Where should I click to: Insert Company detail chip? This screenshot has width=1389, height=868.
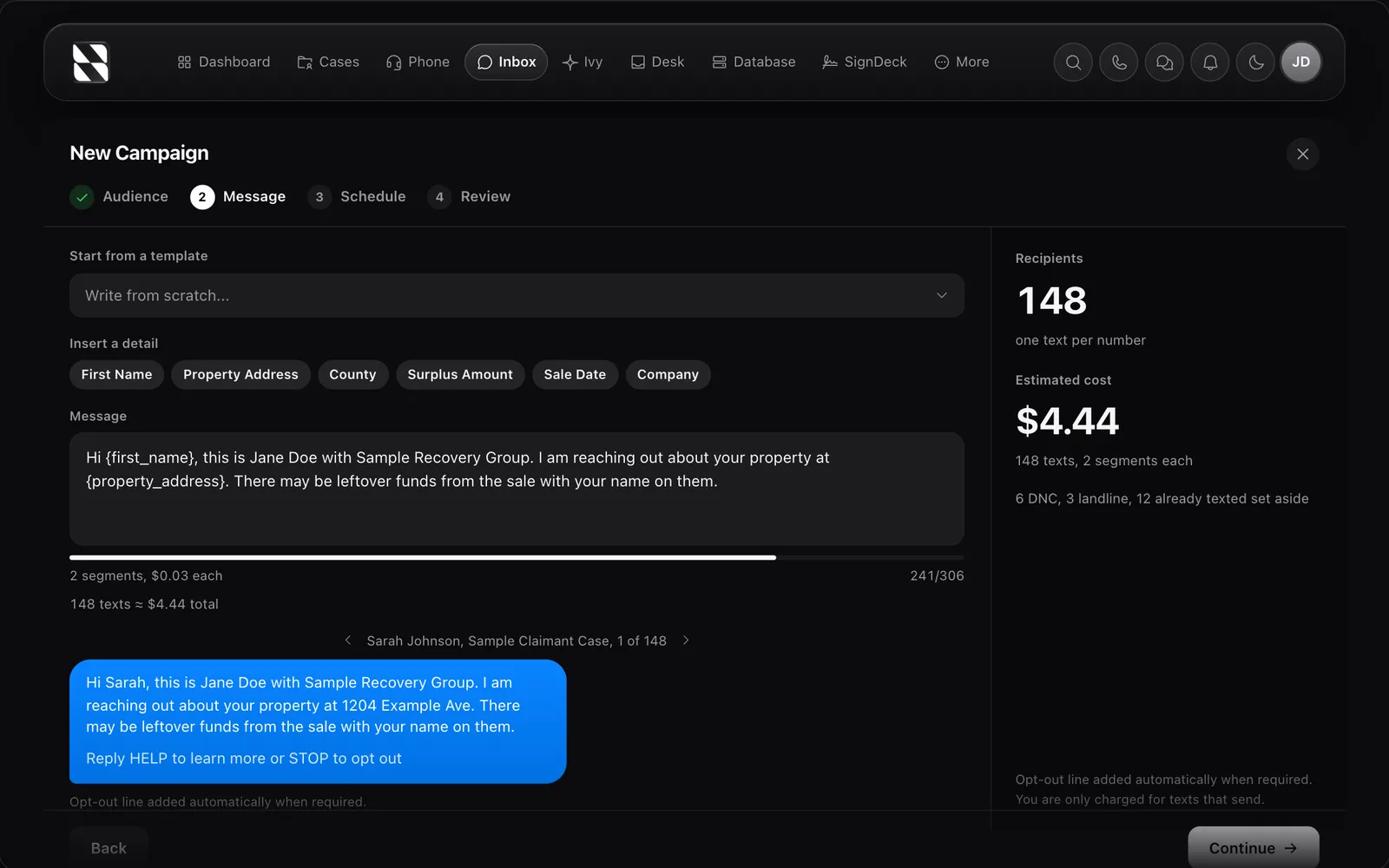click(668, 375)
